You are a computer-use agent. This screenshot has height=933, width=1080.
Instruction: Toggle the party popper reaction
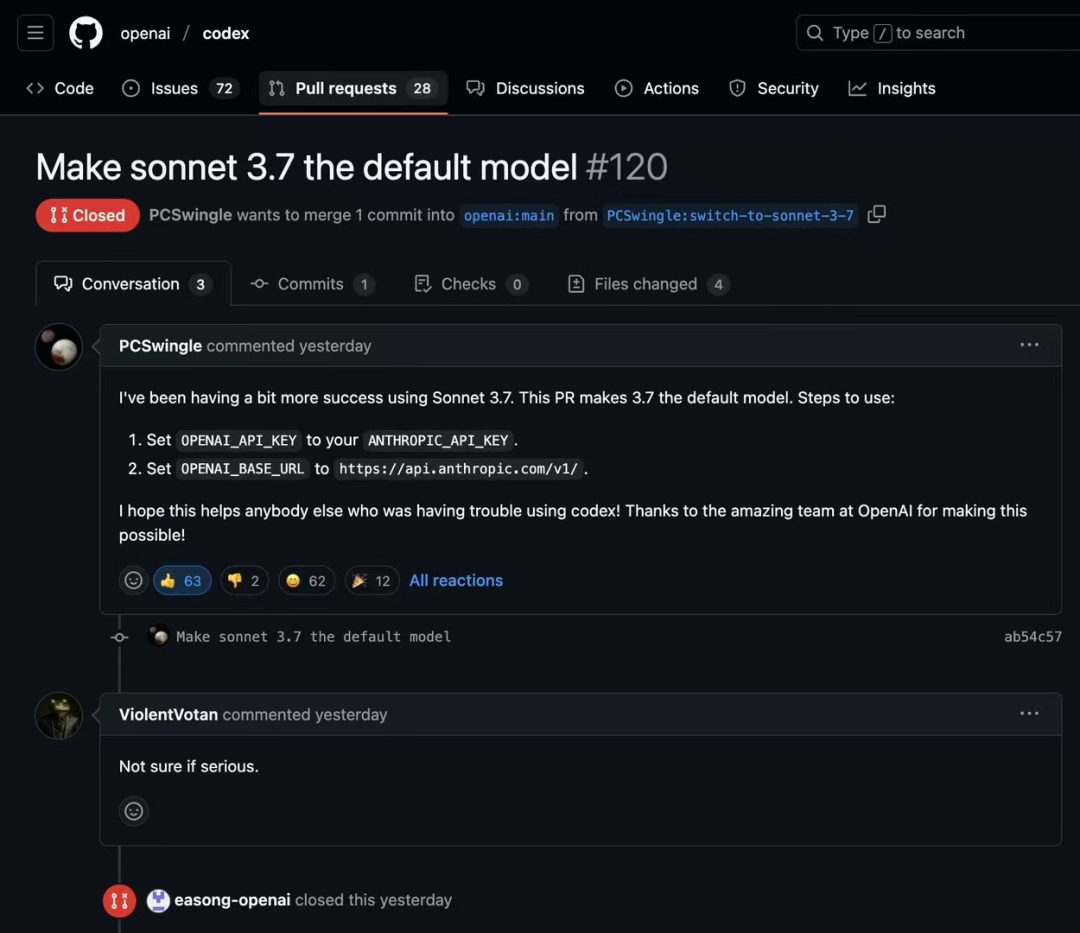(372, 580)
